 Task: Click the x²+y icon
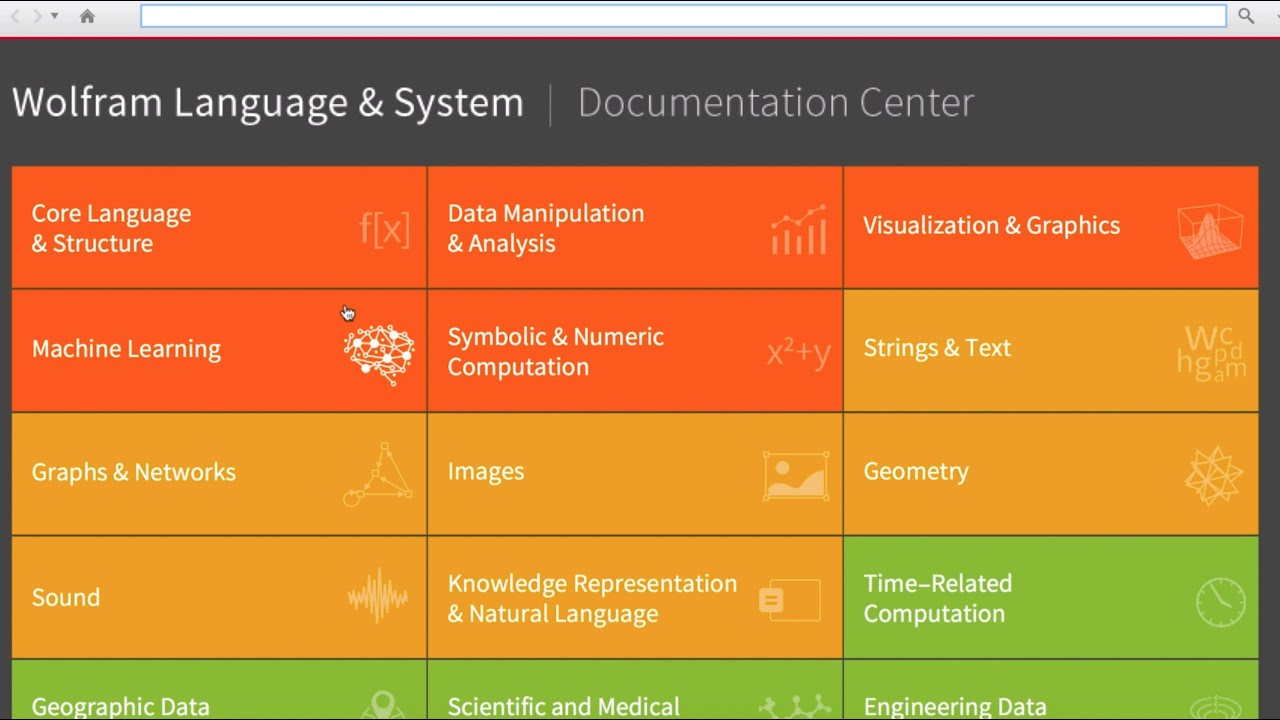point(799,353)
